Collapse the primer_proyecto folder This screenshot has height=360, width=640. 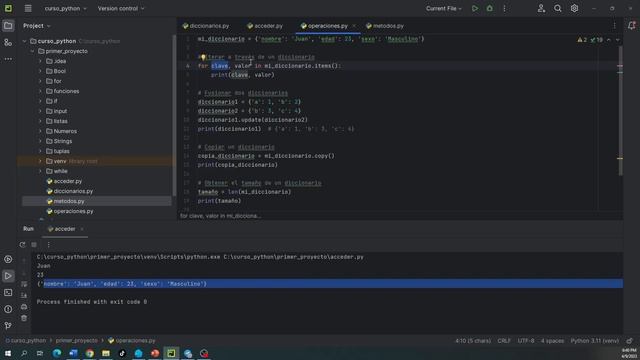click(33, 51)
